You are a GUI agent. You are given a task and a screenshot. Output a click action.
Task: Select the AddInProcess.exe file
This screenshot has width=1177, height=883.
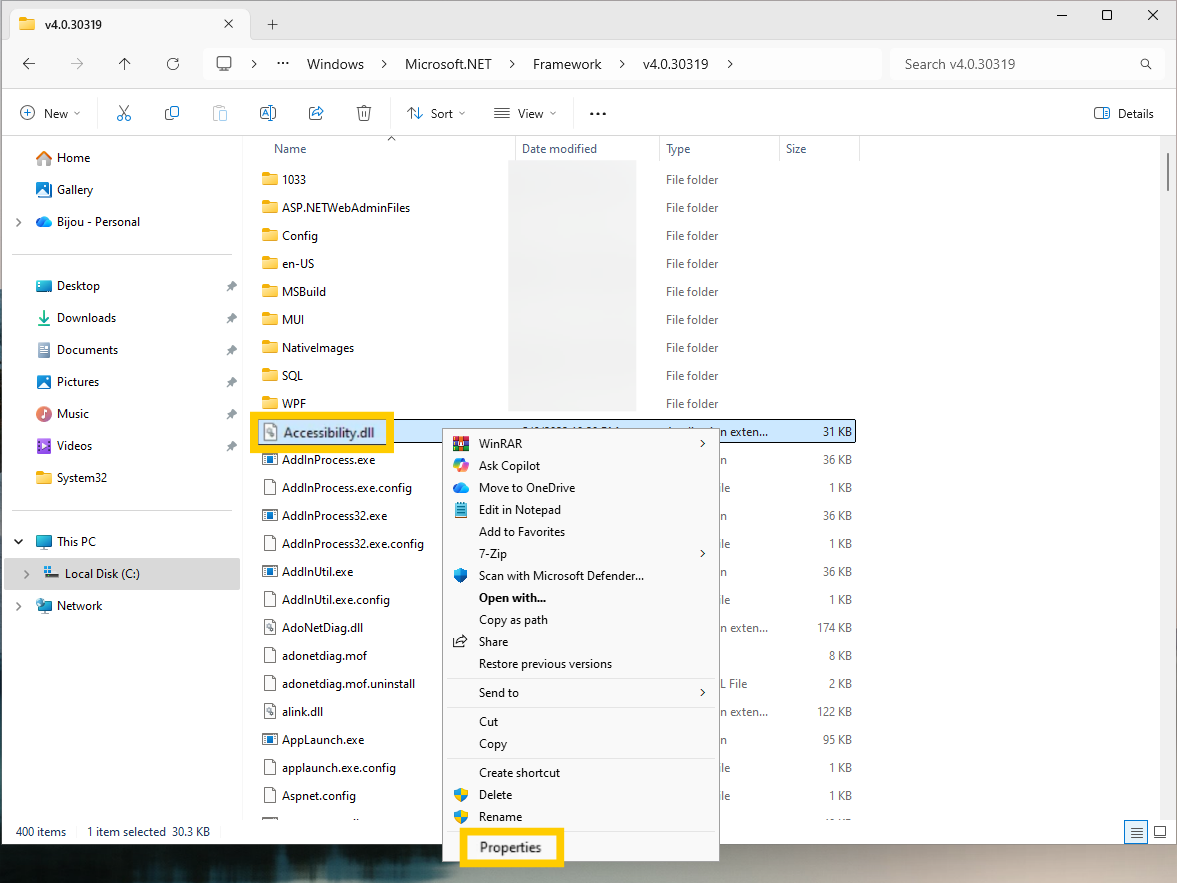tap(329, 460)
